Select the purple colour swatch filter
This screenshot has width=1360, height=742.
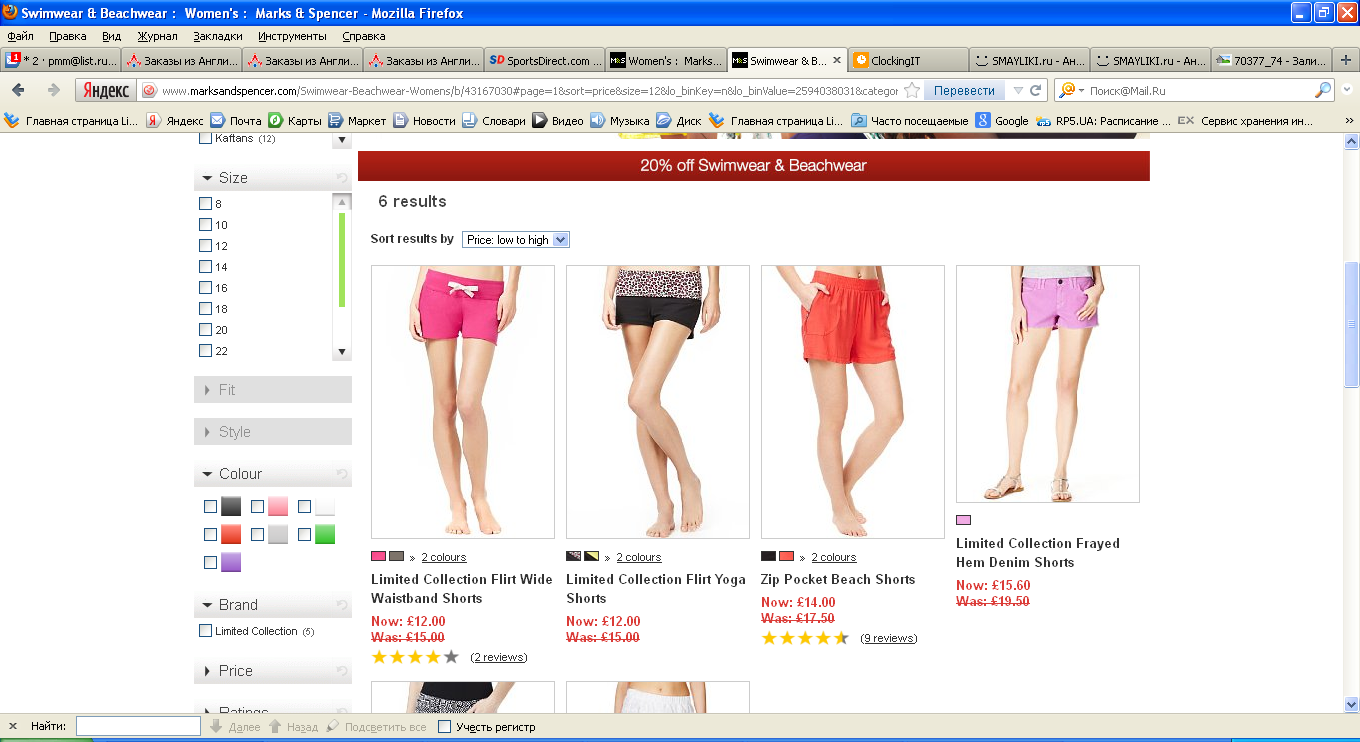tap(231, 562)
